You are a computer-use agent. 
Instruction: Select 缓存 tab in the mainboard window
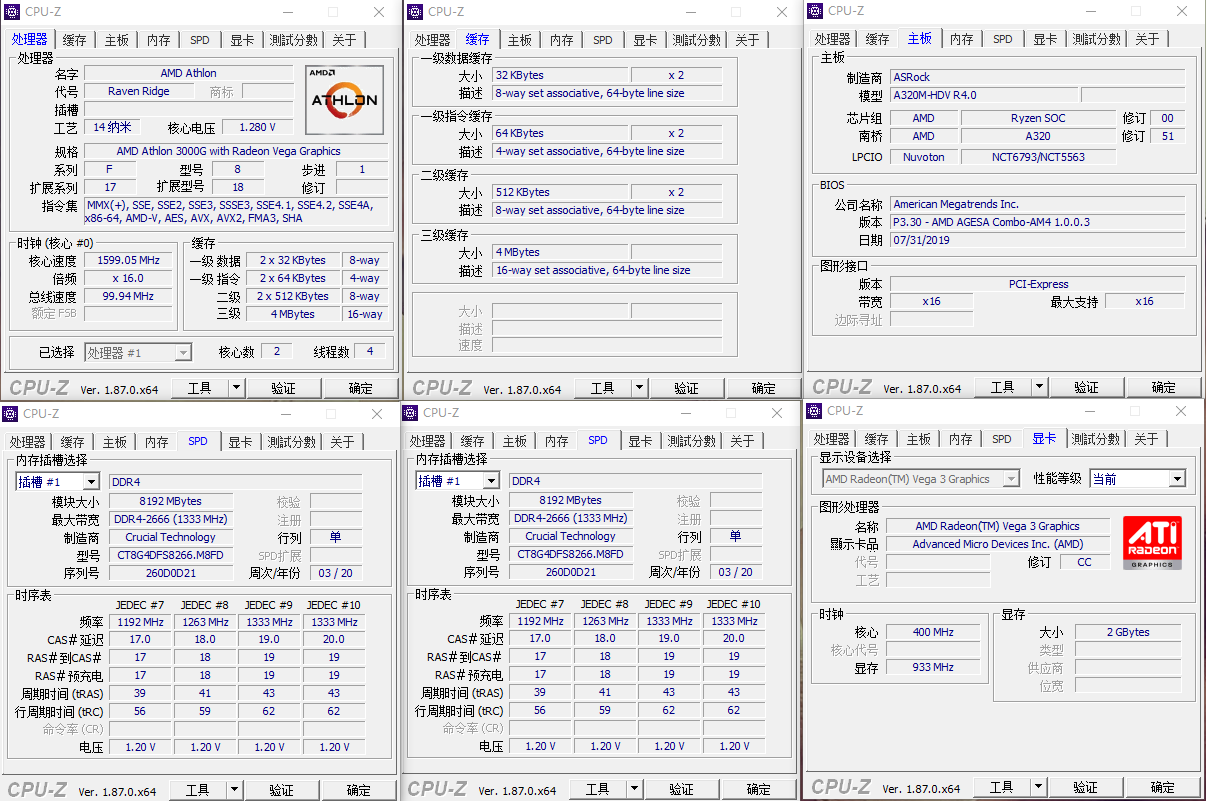coord(878,39)
